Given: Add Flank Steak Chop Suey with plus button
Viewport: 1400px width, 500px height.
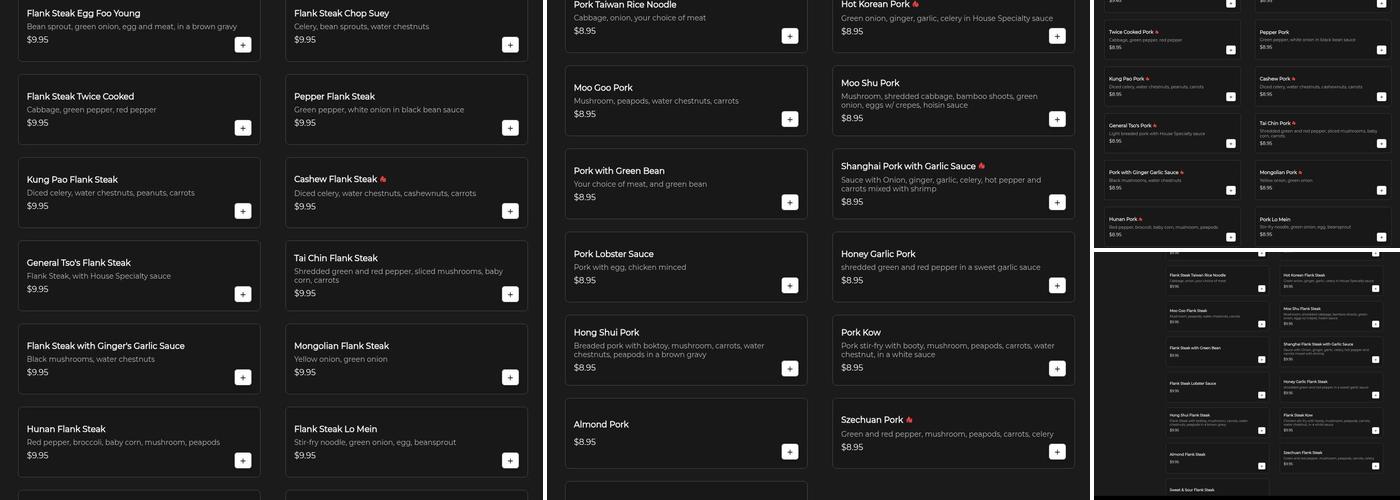Looking at the screenshot, I should coord(510,44).
